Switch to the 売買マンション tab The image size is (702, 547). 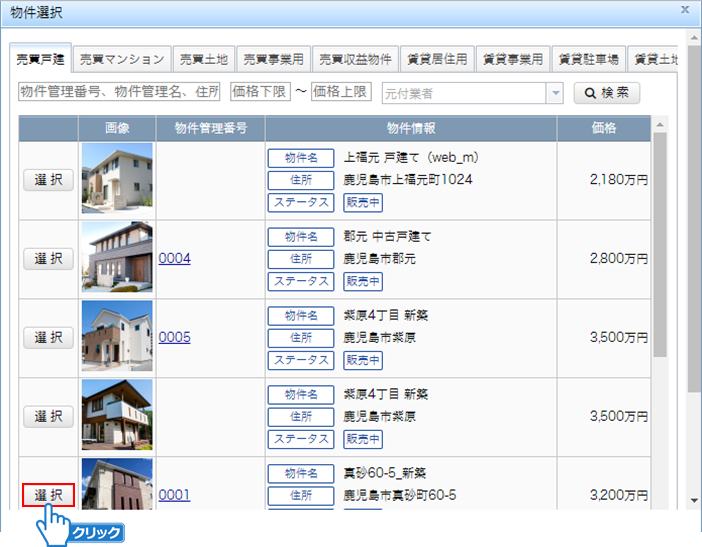click(121, 59)
